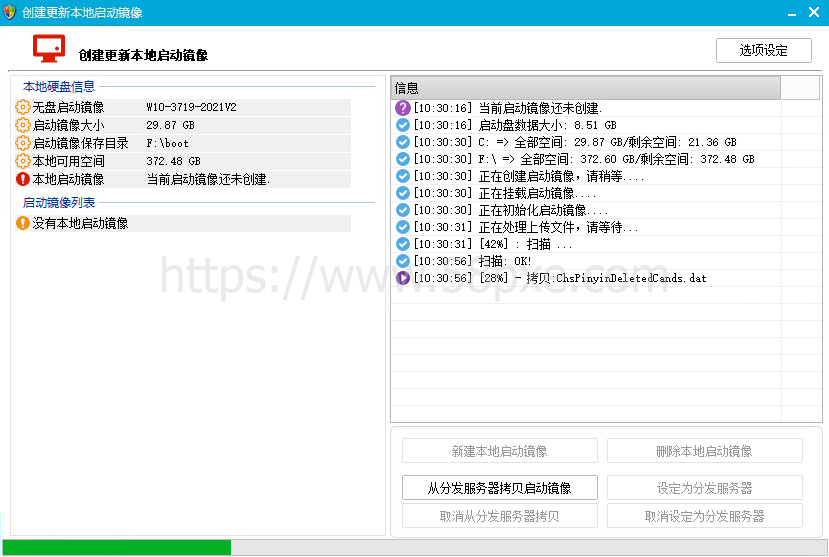Click check icon on 扫描: OK! log entry
Image resolution: width=829 pixels, height=557 pixels.
[403, 261]
